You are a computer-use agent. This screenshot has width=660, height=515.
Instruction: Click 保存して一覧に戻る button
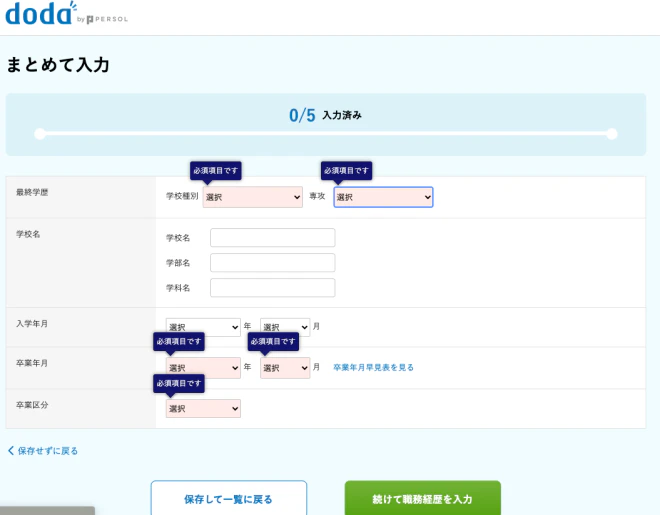tap(229, 498)
